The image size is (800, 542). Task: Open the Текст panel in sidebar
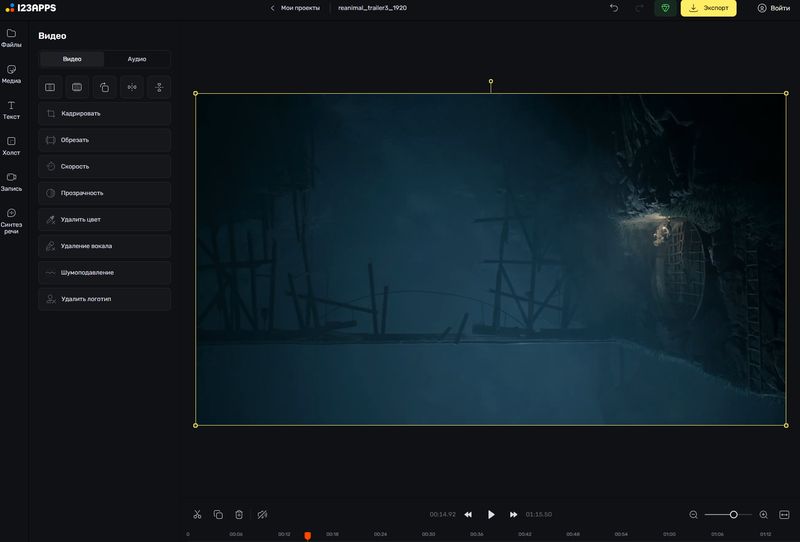point(11,110)
